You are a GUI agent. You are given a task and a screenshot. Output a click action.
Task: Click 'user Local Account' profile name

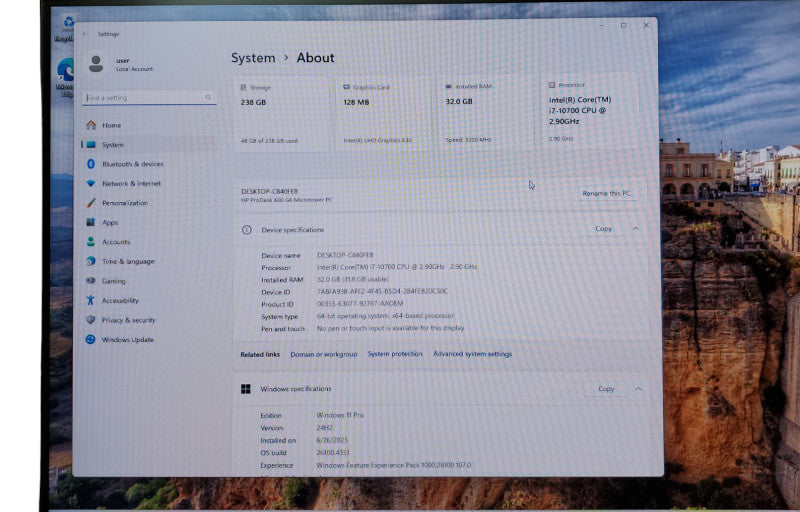(134, 65)
